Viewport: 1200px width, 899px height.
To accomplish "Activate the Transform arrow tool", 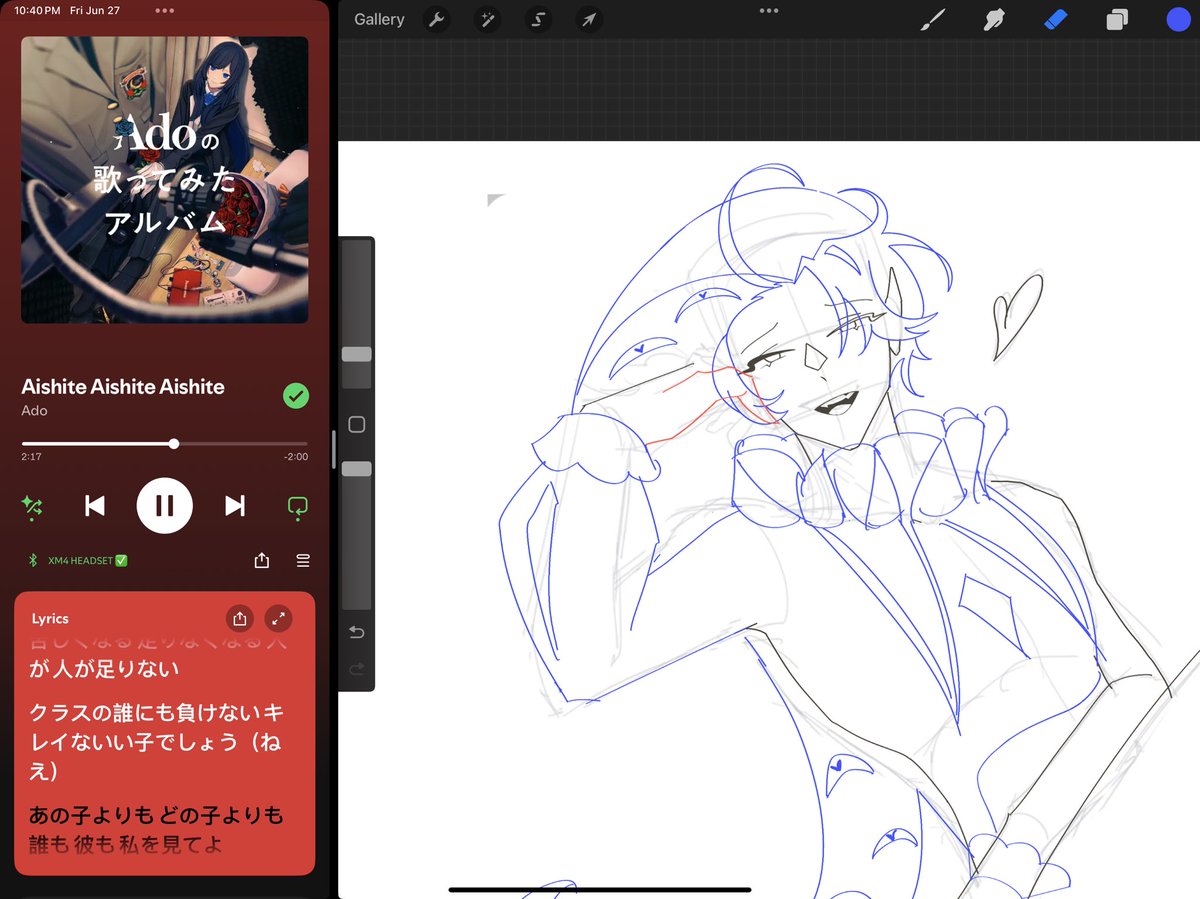I will (589, 19).
